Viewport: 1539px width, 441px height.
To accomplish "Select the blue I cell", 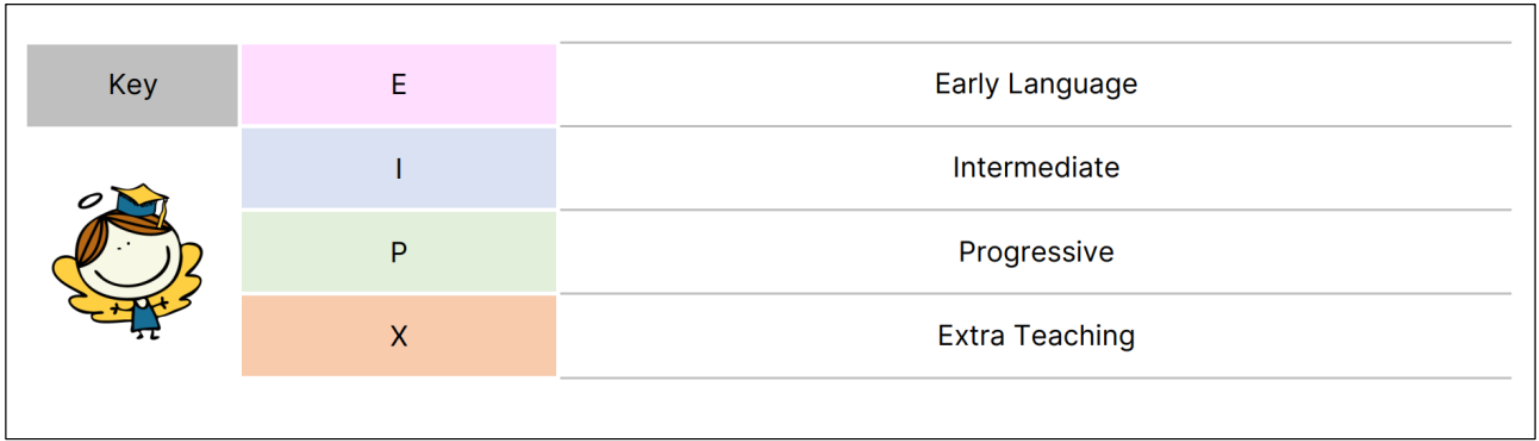I will [398, 168].
